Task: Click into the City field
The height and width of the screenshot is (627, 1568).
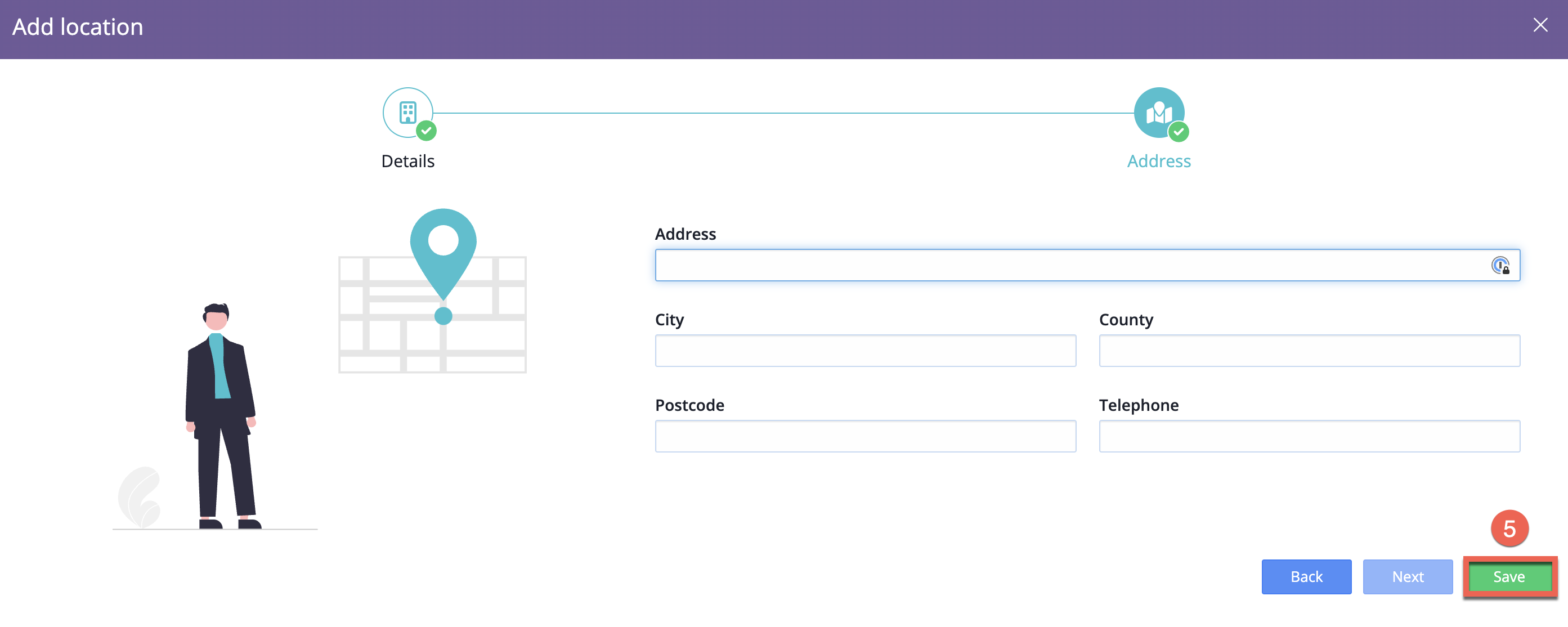Action: 865,351
